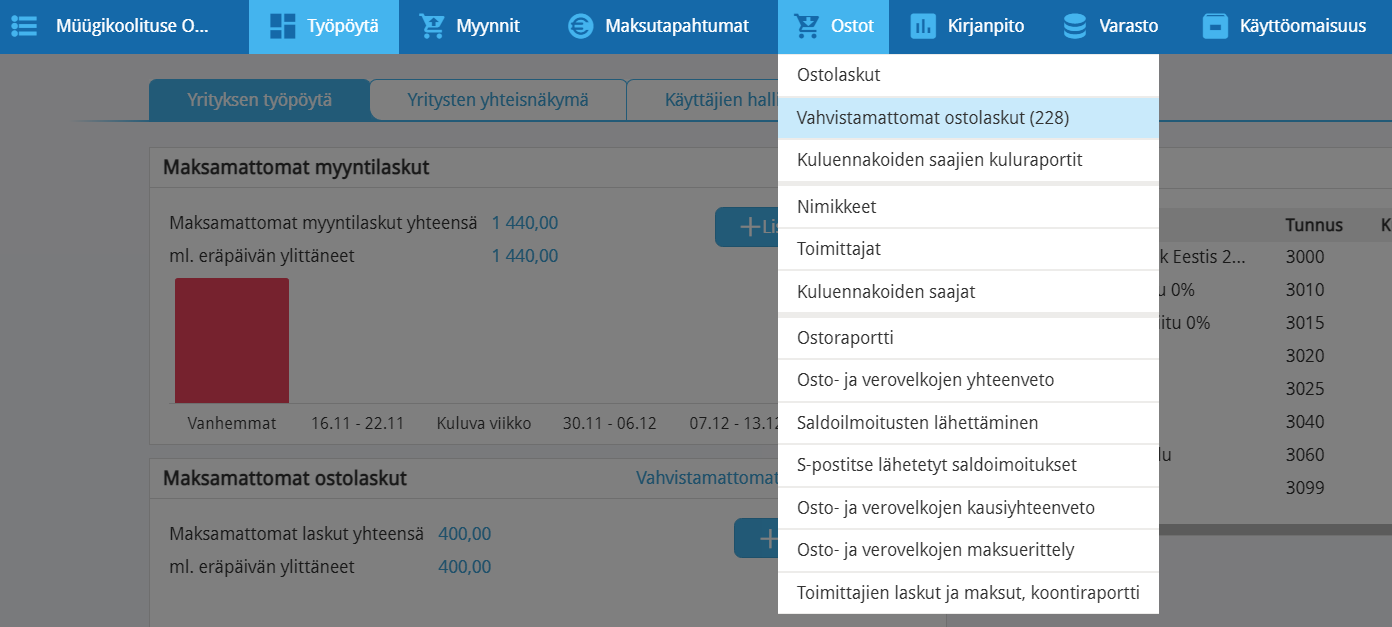Click the Myynnit cart icon

[432, 26]
